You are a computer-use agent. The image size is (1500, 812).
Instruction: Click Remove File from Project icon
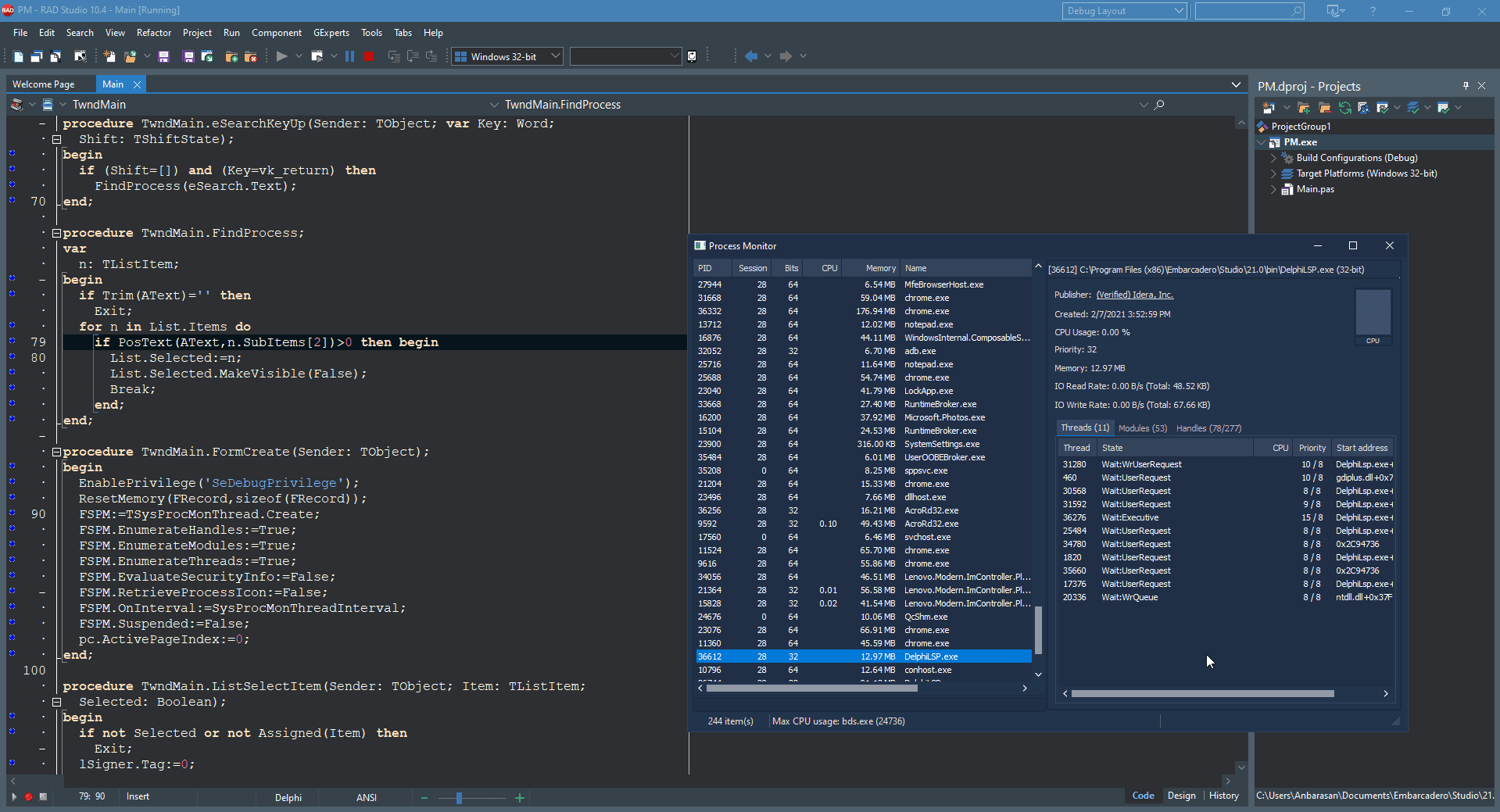coord(250,56)
